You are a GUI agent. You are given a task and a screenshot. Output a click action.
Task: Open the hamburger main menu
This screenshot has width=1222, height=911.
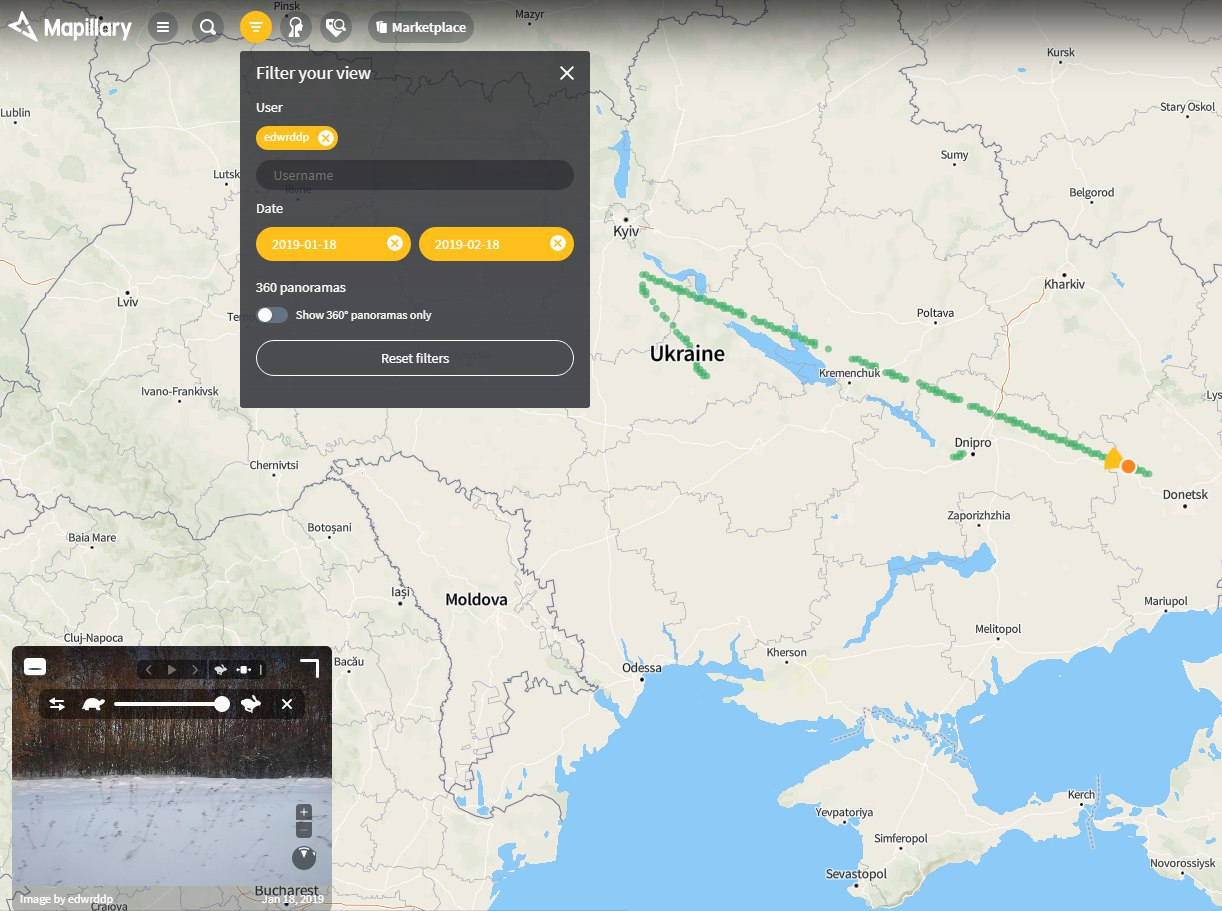click(x=163, y=27)
